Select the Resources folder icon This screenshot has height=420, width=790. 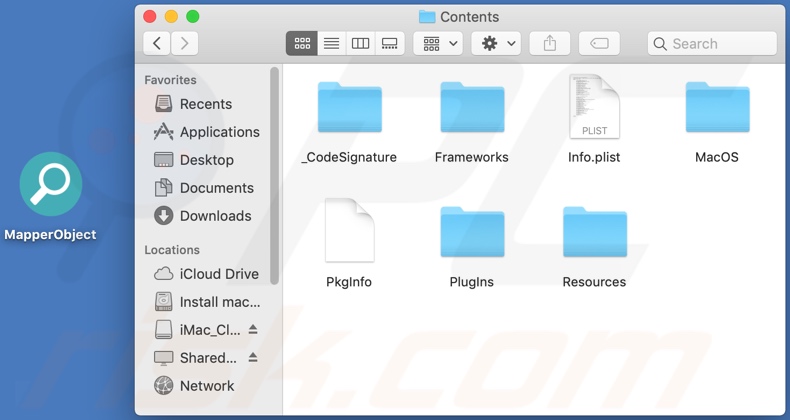click(x=595, y=232)
